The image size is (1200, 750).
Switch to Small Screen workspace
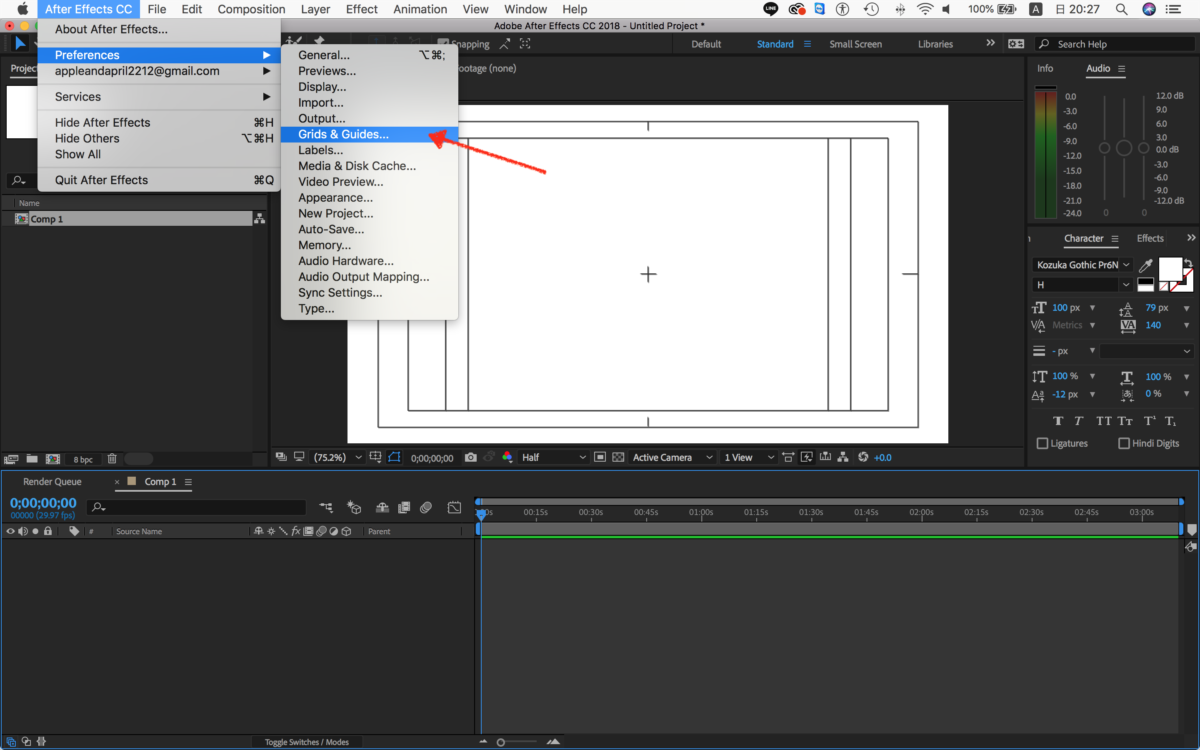(856, 44)
